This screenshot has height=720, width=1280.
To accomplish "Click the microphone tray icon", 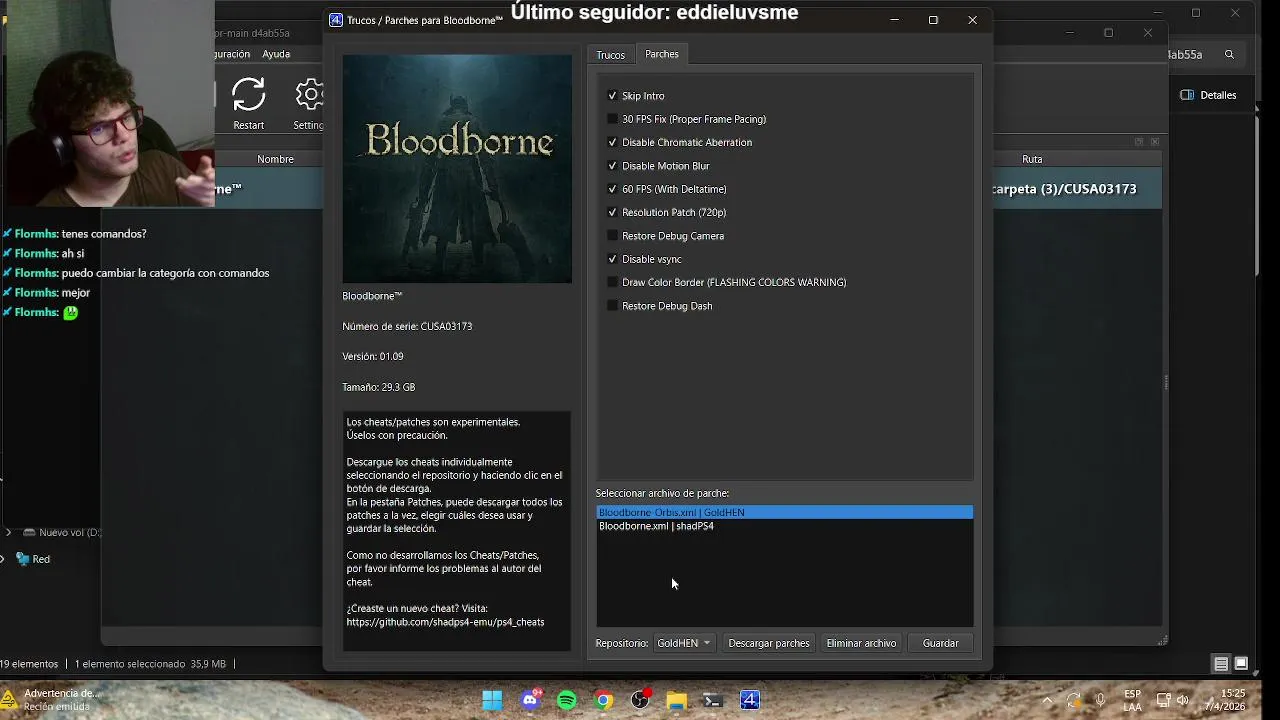I will click(x=1100, y=700).
